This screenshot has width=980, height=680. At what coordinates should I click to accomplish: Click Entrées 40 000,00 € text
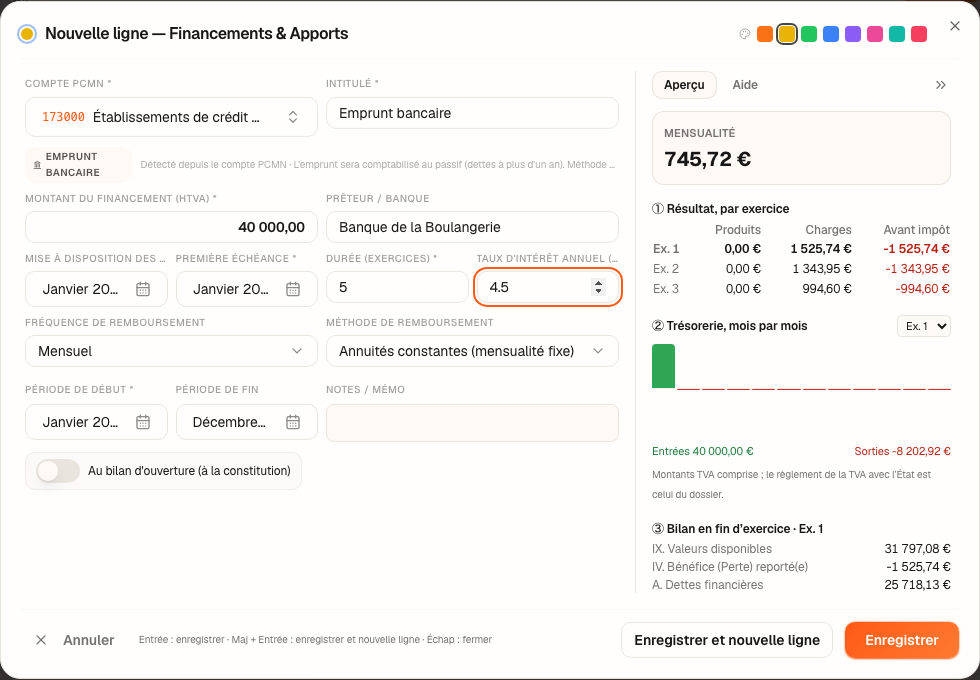tap(702, 451)
